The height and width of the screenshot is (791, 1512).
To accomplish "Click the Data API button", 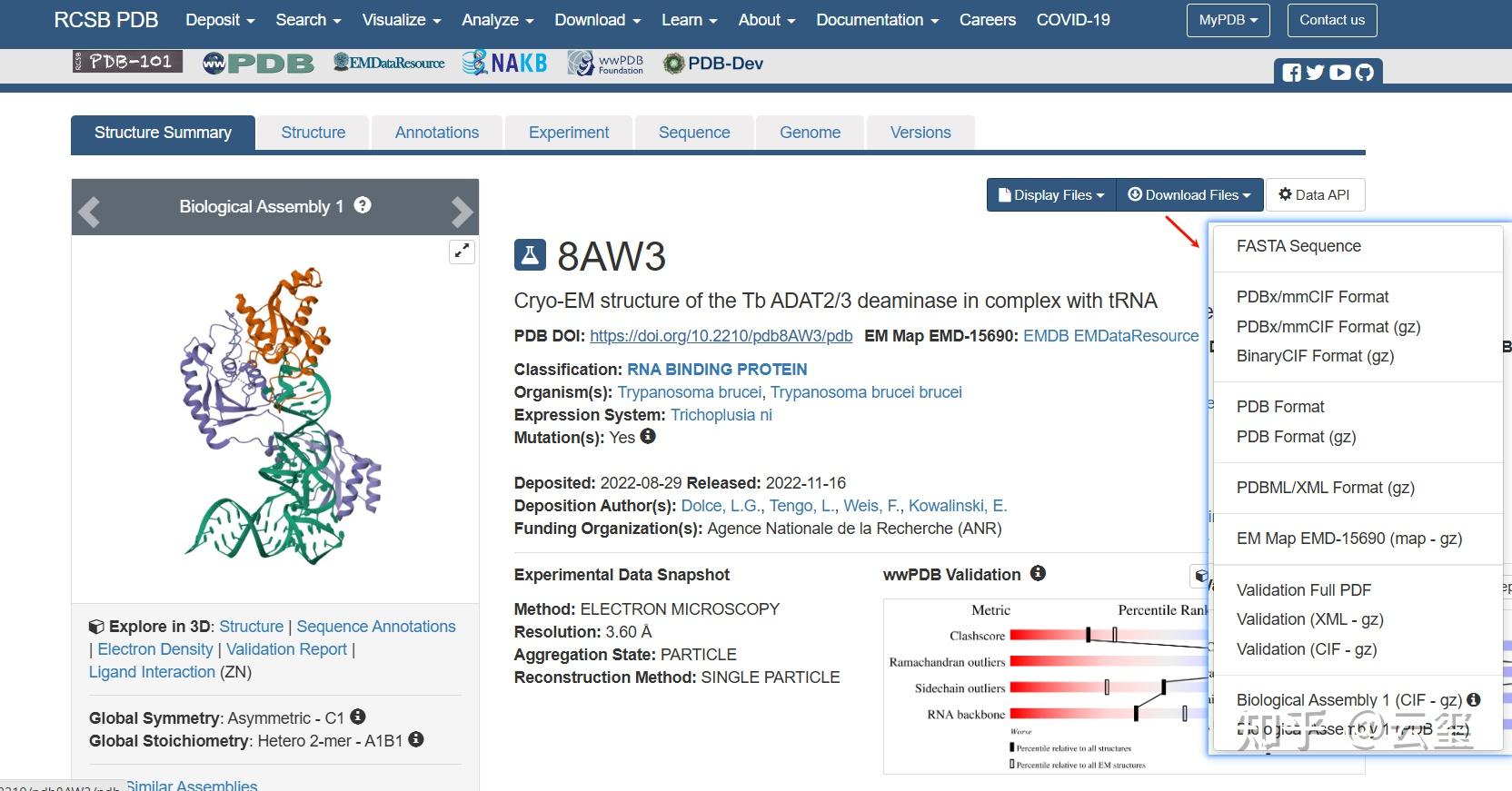I will point(1314,195).
